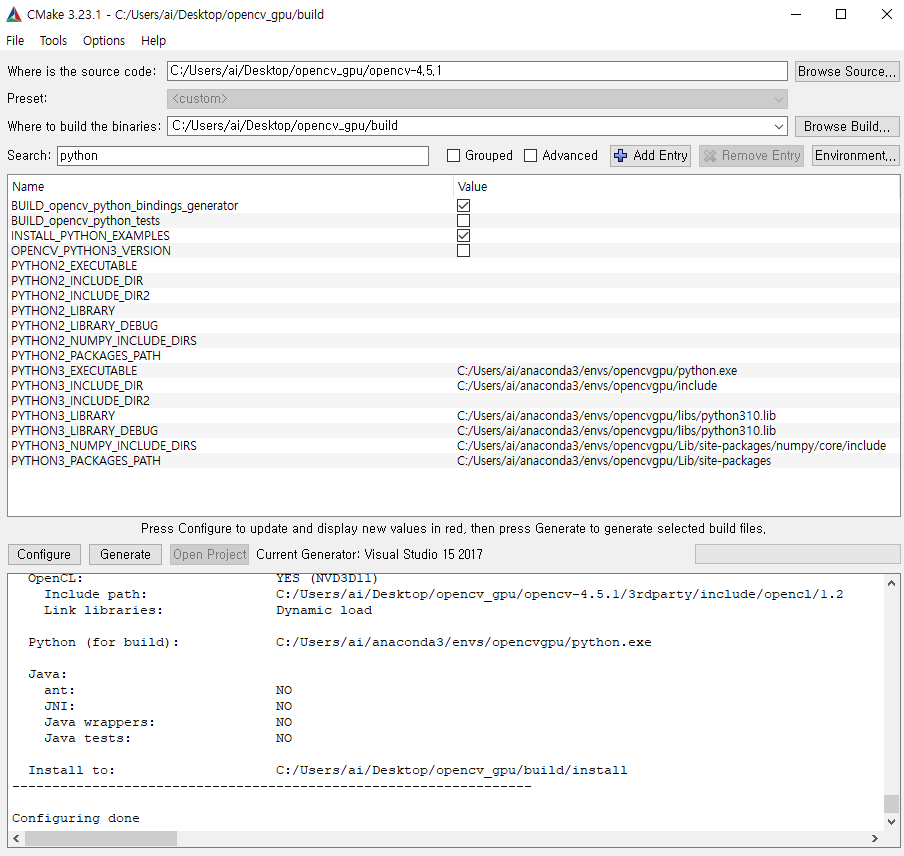This screenshot has width=904, height=856.
Task: Minimize the CMake window
Action: [x=796, y=14]
